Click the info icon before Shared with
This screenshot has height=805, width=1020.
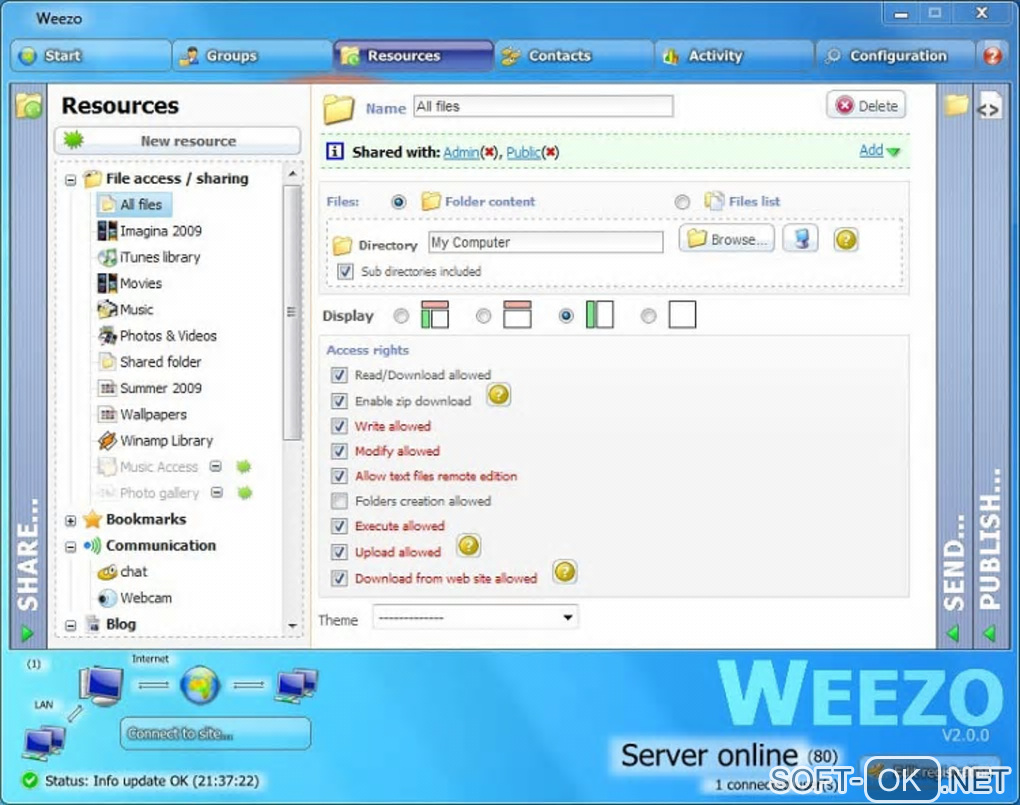tap(334, 152)
